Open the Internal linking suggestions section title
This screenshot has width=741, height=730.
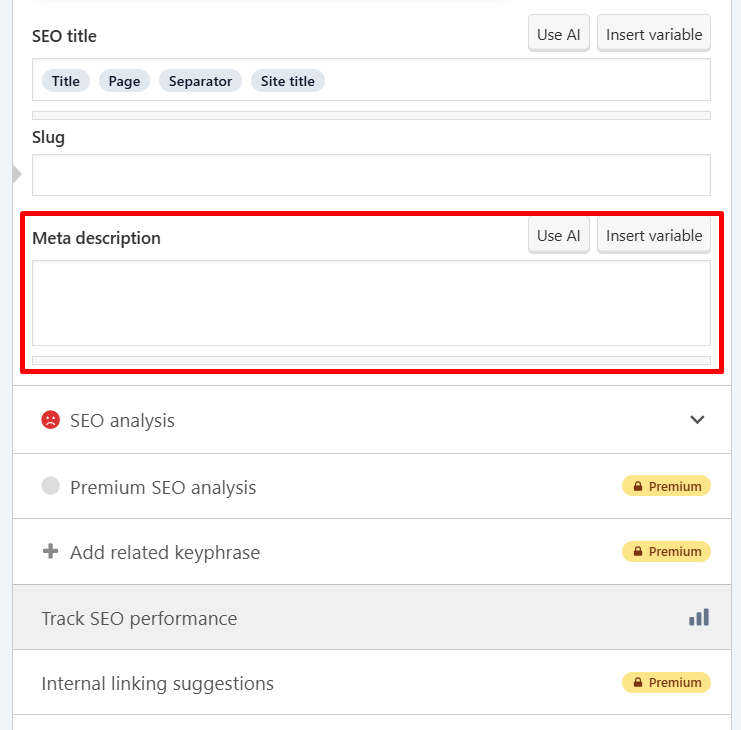pyautogui.click(x=157, y=684)
